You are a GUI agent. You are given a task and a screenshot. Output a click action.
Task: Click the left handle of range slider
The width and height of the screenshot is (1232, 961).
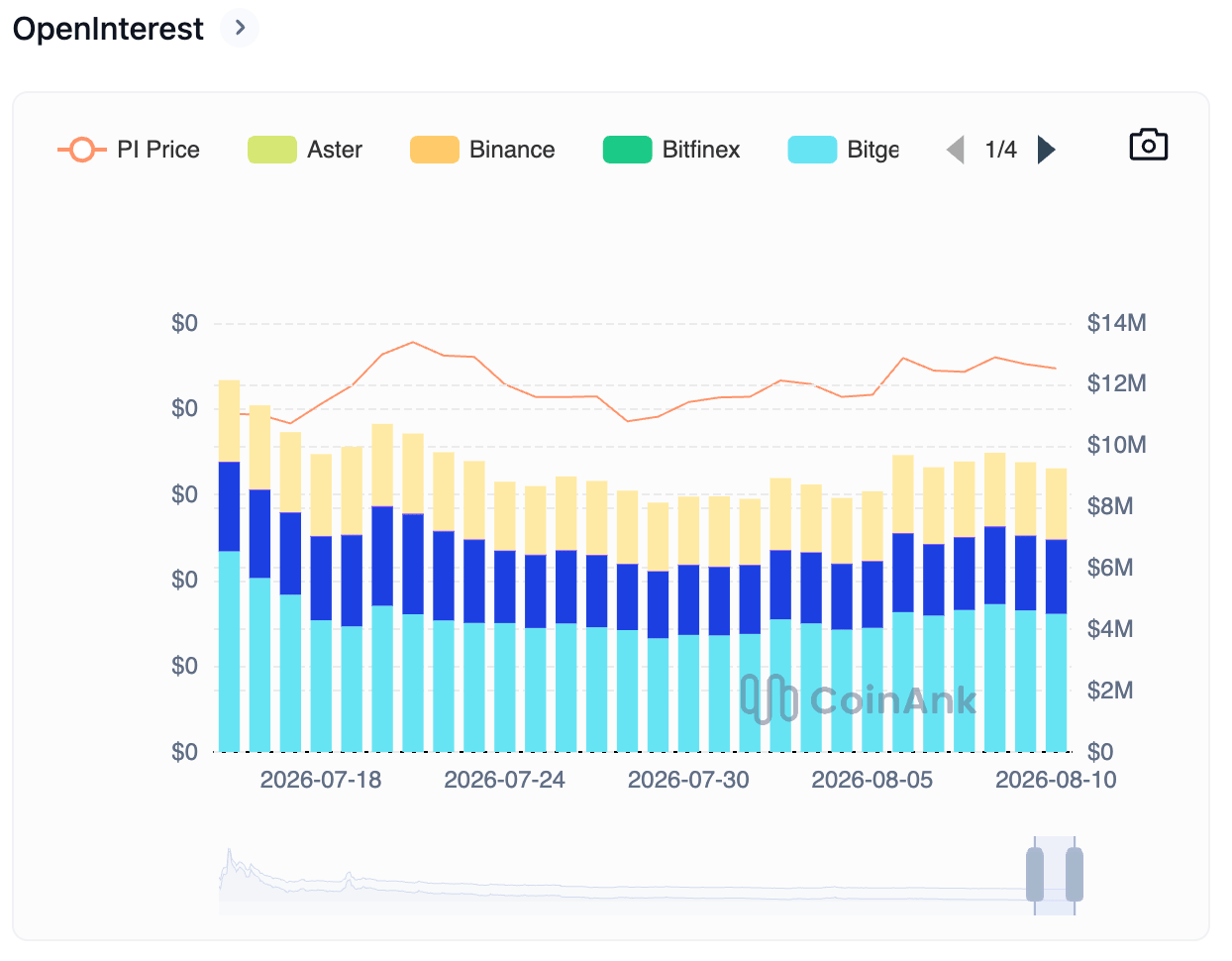point(1035,874)
